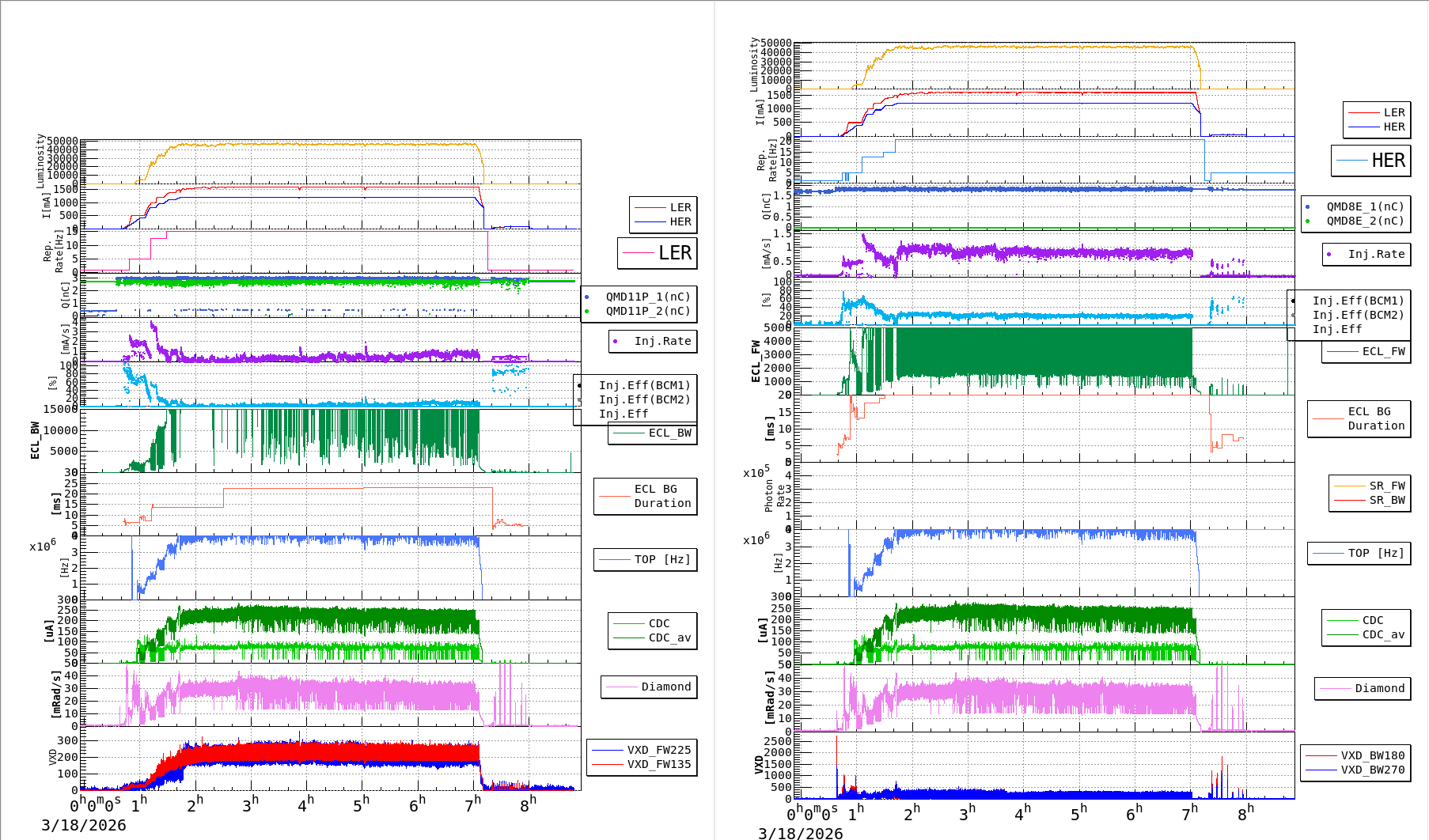
Task: Click the 7h tick on right time axis
Action: pyautogui.click(x=1189, y=812)
